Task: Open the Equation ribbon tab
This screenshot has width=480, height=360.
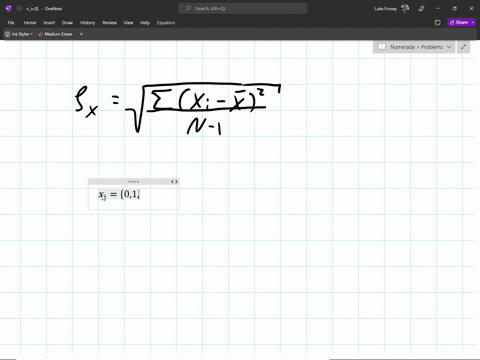Action: [x=166, y=23]
